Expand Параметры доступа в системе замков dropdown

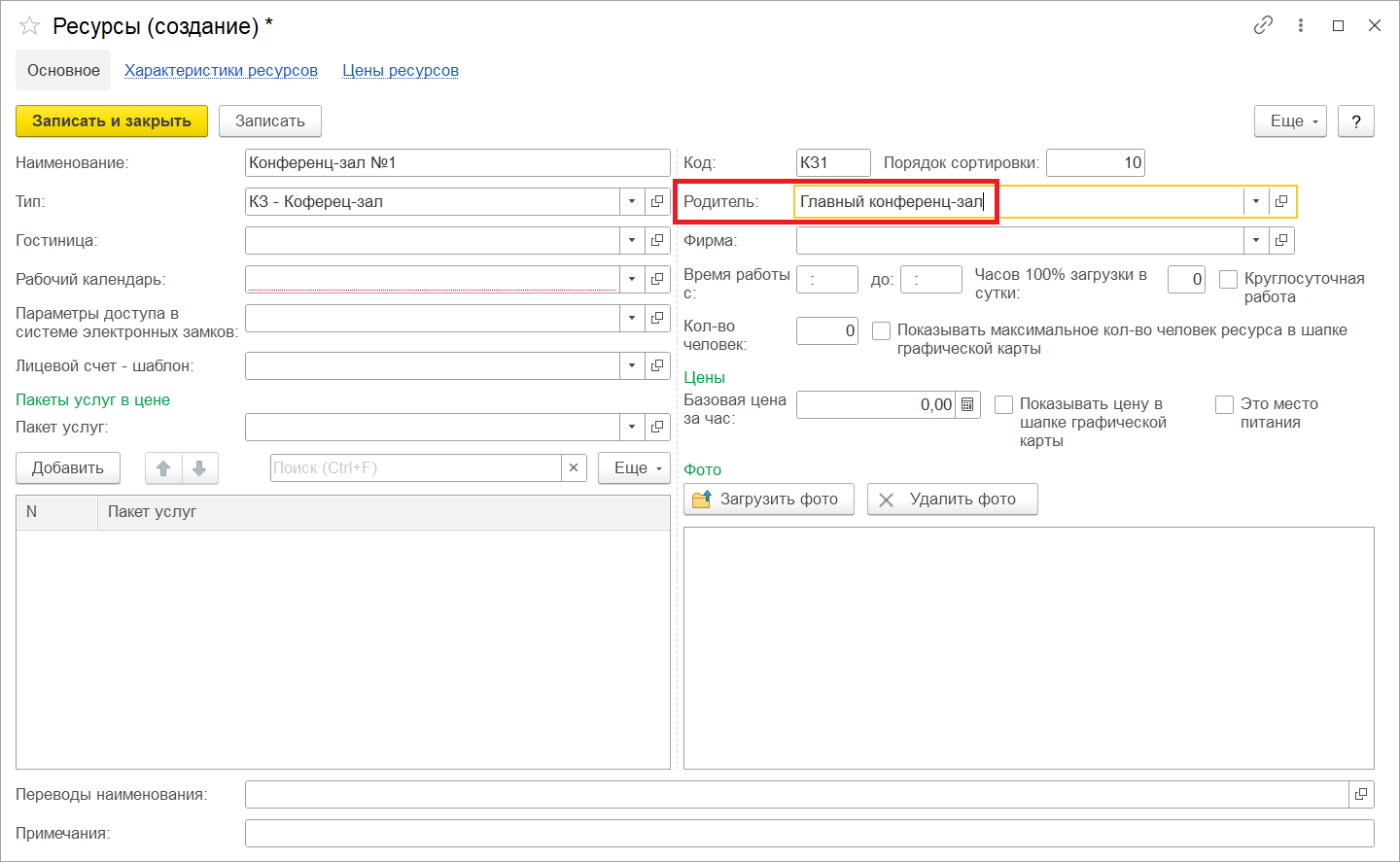(x=632, y=318)
